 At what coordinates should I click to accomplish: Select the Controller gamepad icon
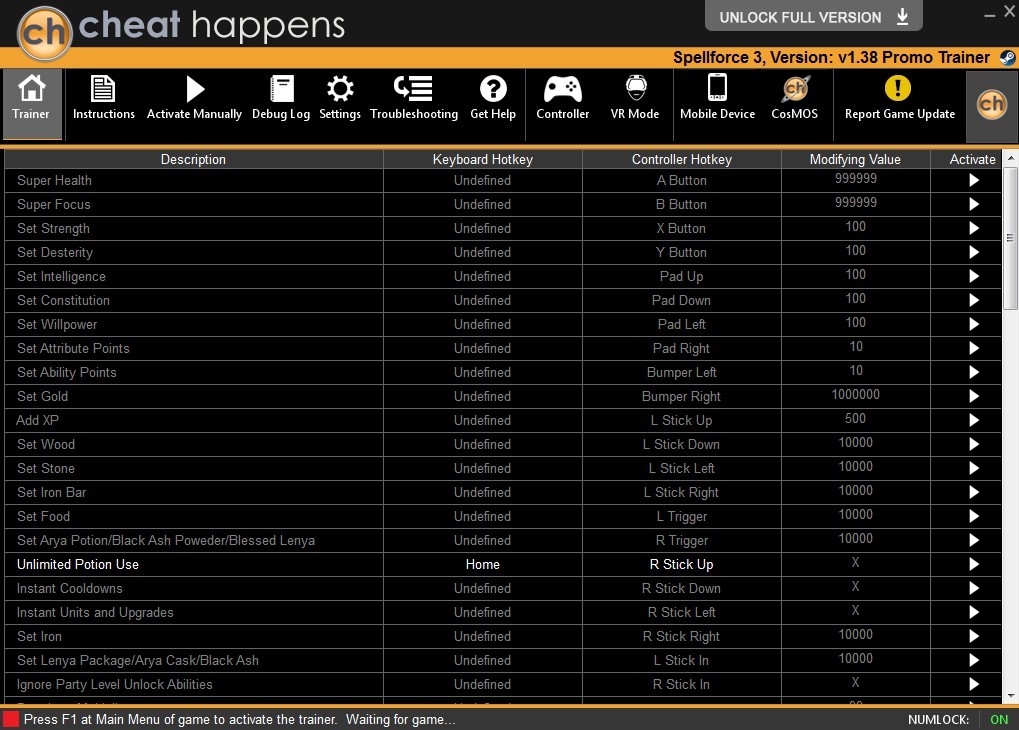pos(563,89)
